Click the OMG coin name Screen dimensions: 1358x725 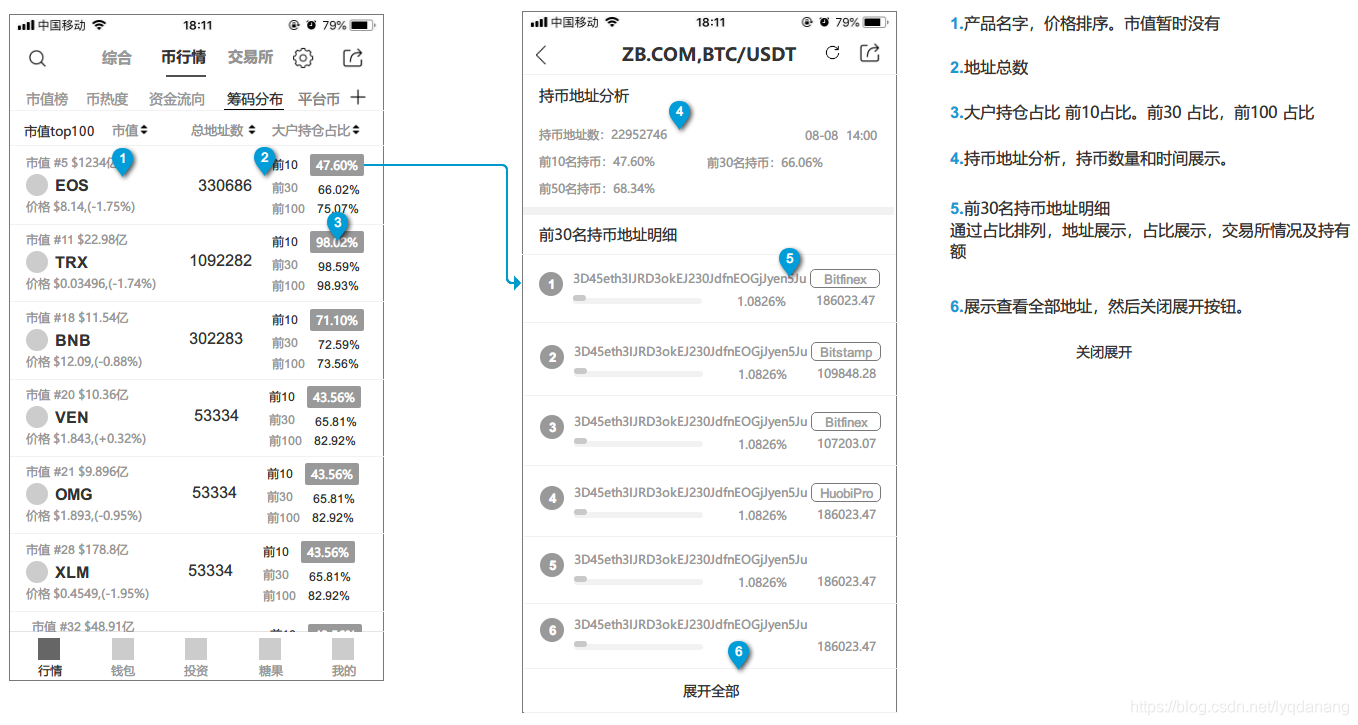pos(74,494)
